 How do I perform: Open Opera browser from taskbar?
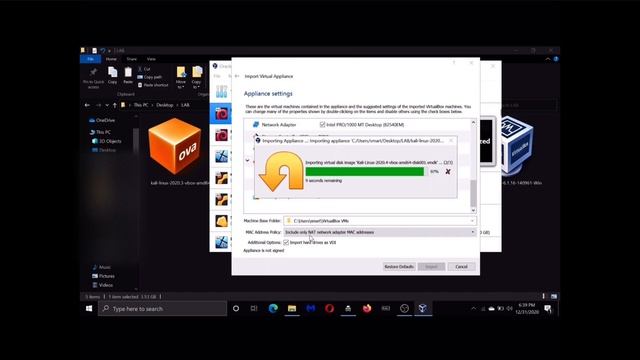[x=329, y=309]
